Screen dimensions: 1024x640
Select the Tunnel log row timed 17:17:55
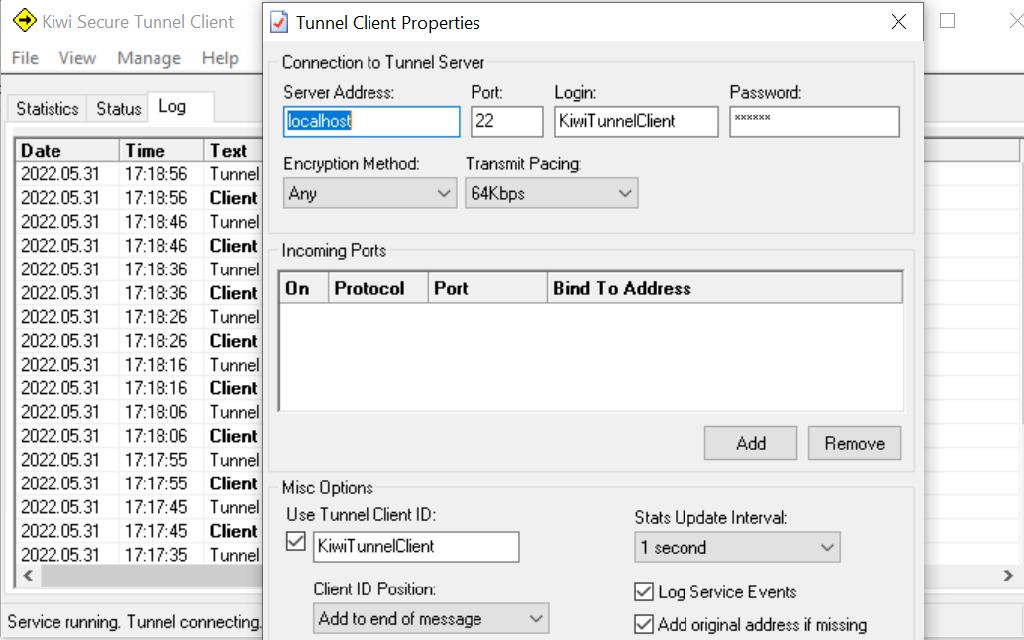(139, 460)
